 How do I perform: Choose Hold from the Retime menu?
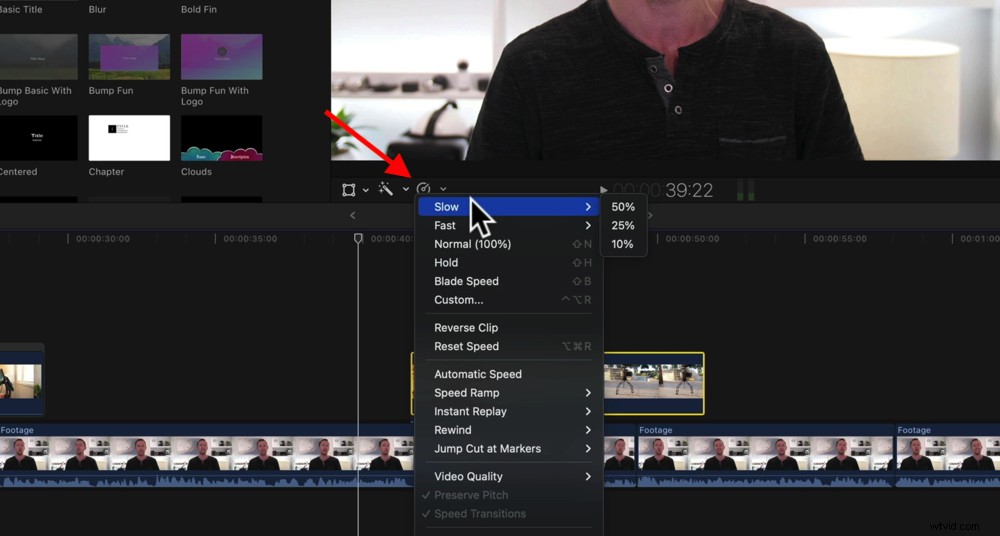508,262
